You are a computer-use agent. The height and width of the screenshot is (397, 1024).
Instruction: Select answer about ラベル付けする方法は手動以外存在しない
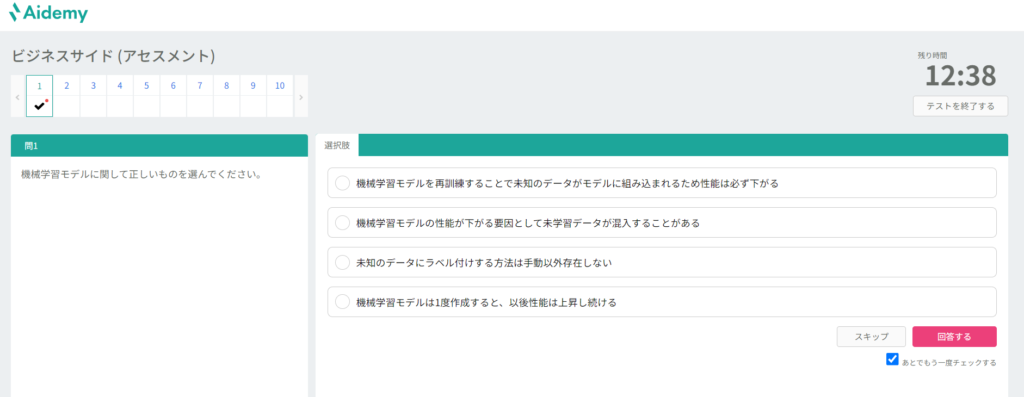pyautogui.click(x=662, y=262)
